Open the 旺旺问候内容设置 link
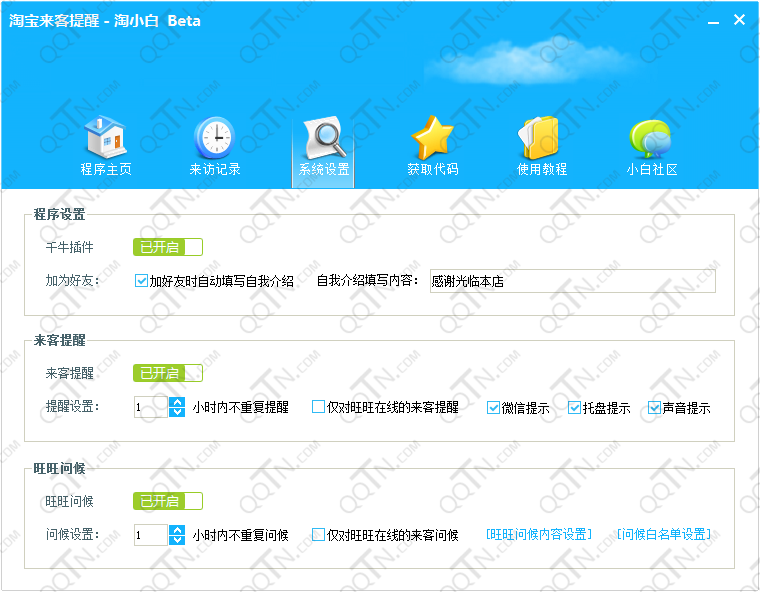 click(539, 535)
